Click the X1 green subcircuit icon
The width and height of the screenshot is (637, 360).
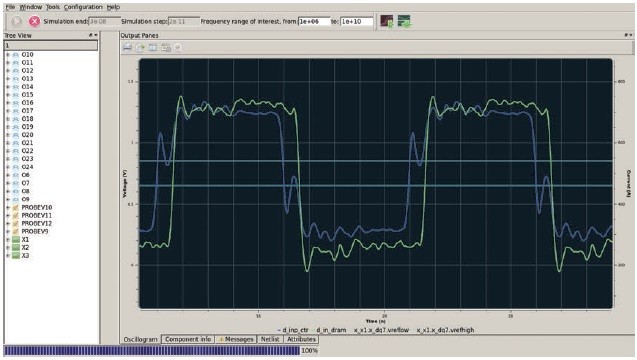(x=16, y=239)
